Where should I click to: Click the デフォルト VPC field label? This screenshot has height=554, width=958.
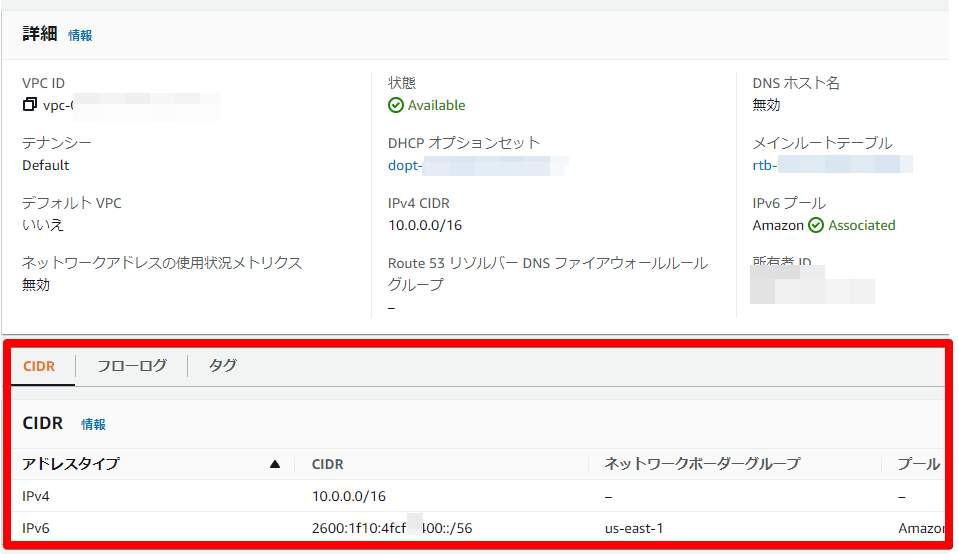[72, 203]
